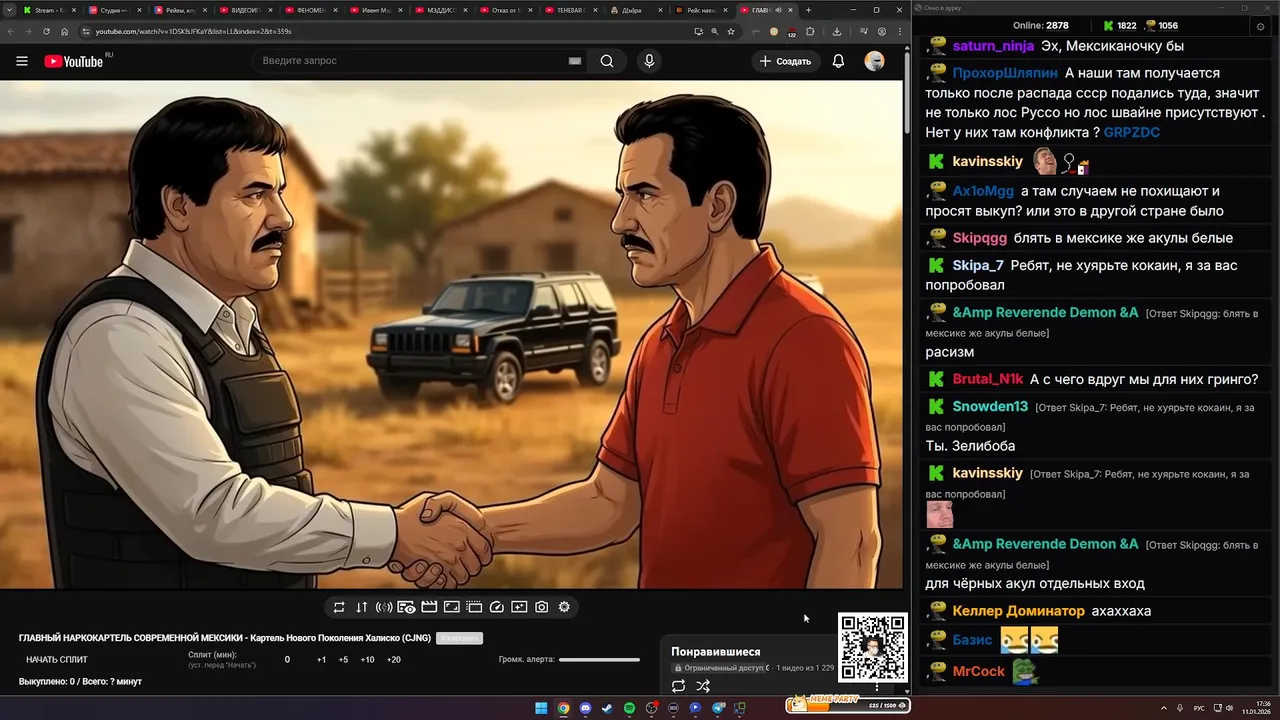Open YouTube notifications bell
The height and width of the screenshot is (720, 1280).
(x=838, y=61)
